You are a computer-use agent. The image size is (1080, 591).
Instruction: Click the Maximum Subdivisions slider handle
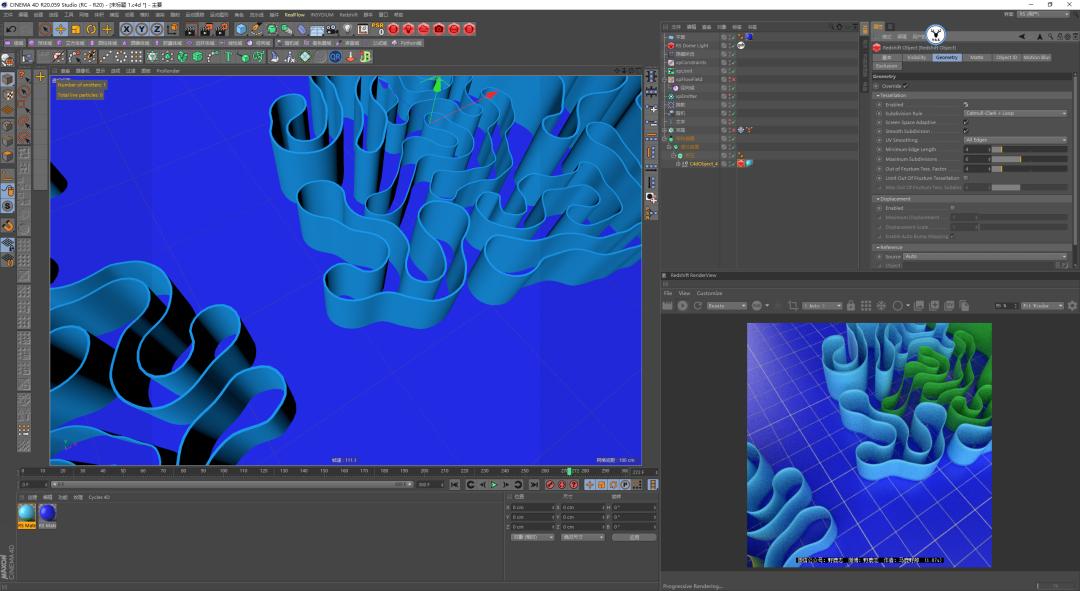pos(1021,158)
